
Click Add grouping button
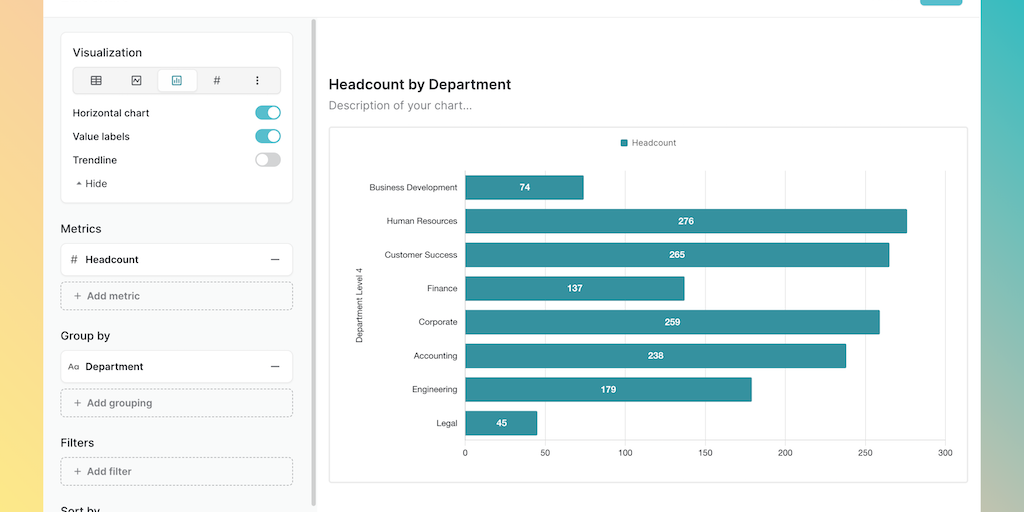tap(176, 403)
